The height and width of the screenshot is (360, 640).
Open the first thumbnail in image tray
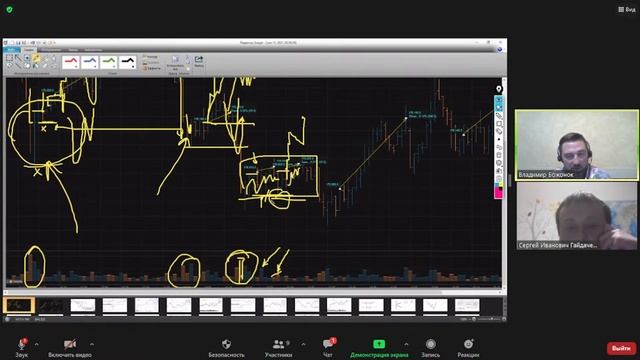19,305
